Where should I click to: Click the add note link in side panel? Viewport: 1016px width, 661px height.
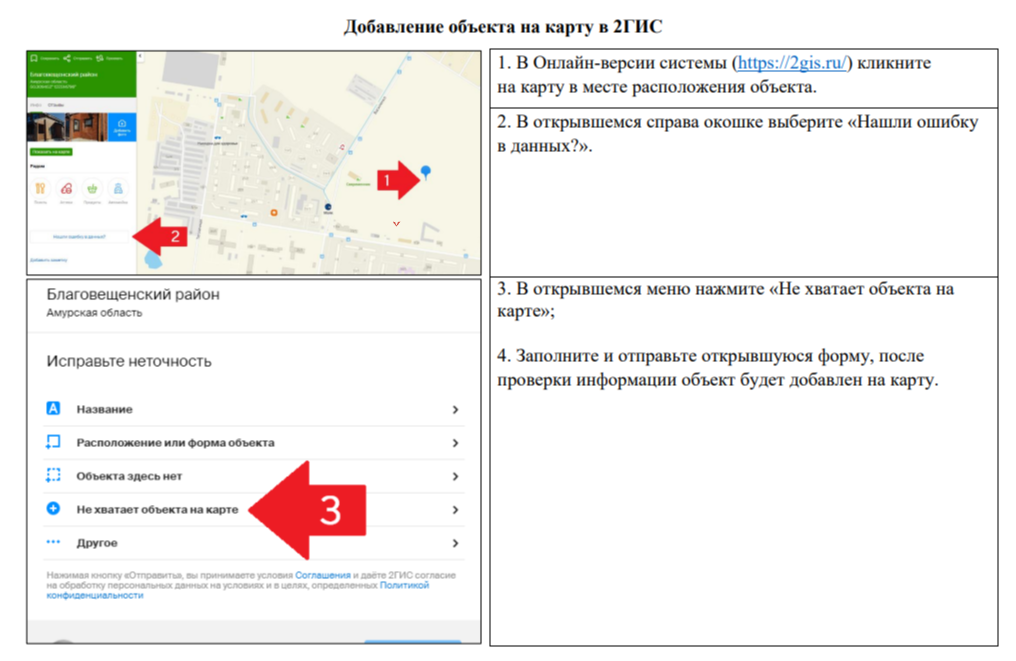[49, 260]
